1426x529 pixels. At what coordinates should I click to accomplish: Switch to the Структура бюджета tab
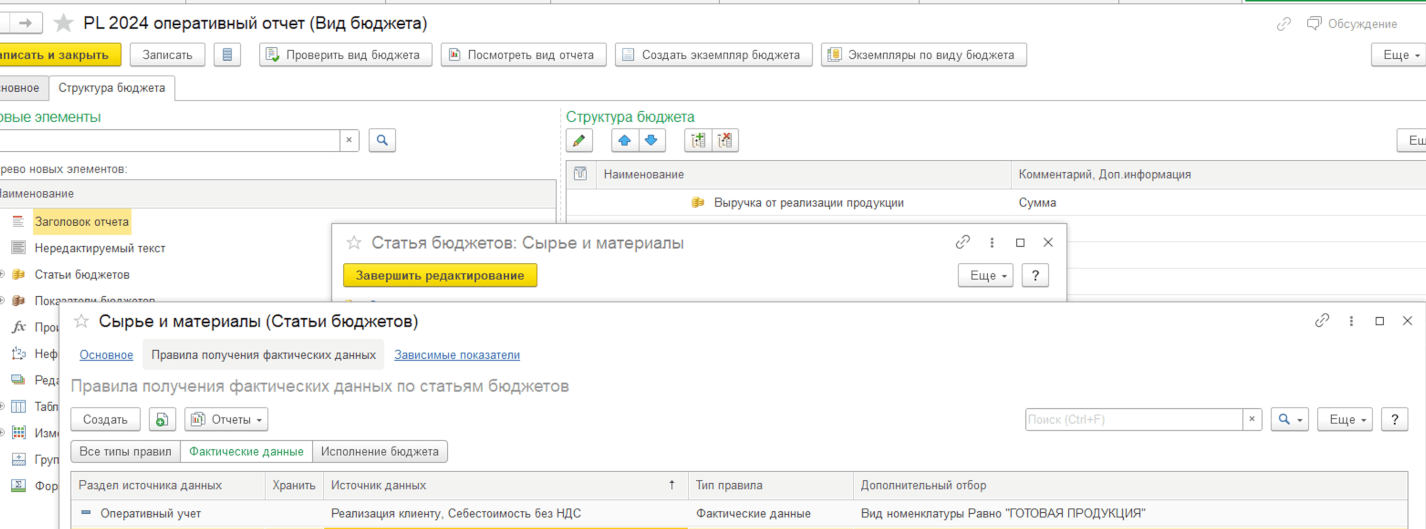(x=112, y=88)
